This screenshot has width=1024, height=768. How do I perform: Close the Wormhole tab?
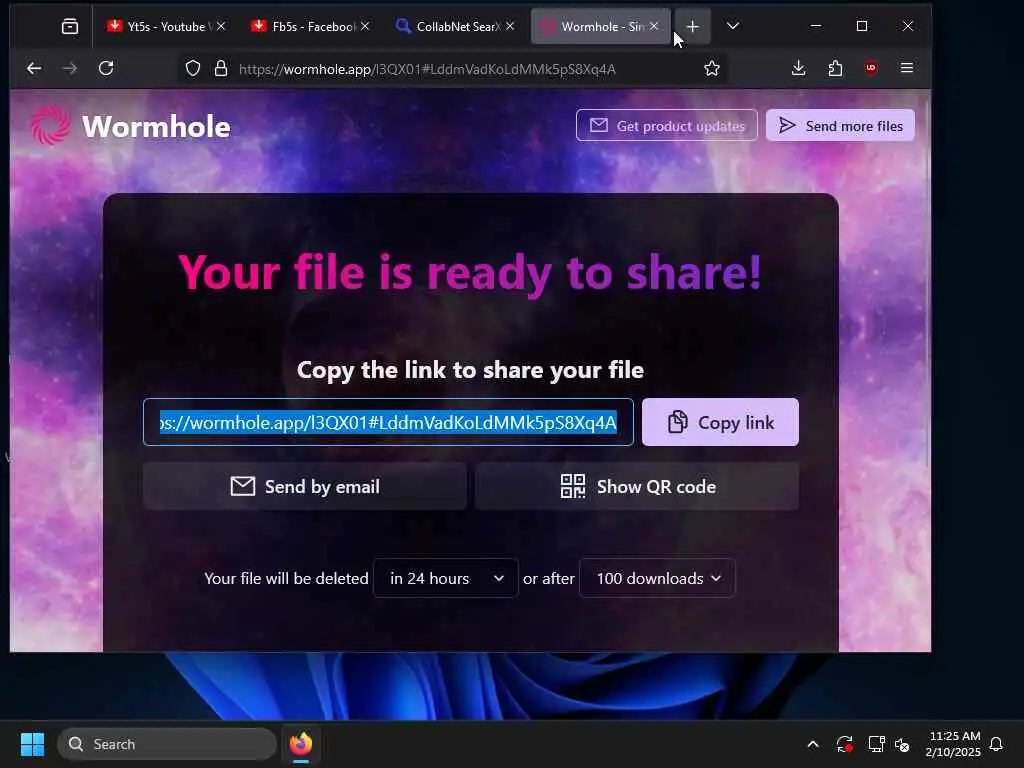coord(654,26)
